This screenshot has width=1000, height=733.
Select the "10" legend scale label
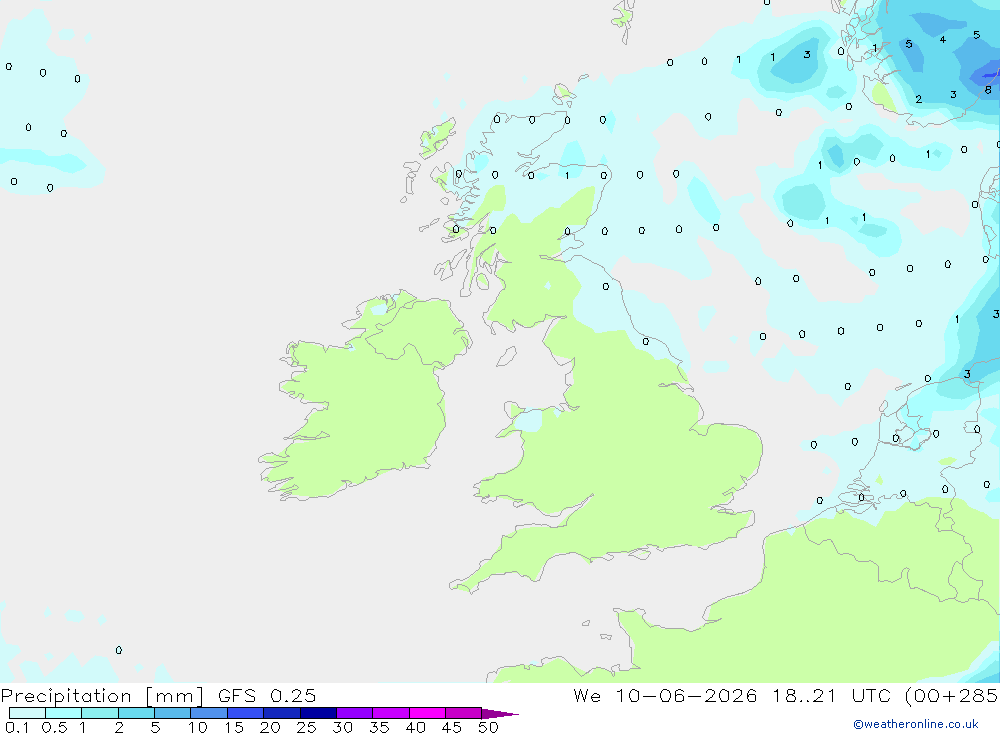[197, 727]
